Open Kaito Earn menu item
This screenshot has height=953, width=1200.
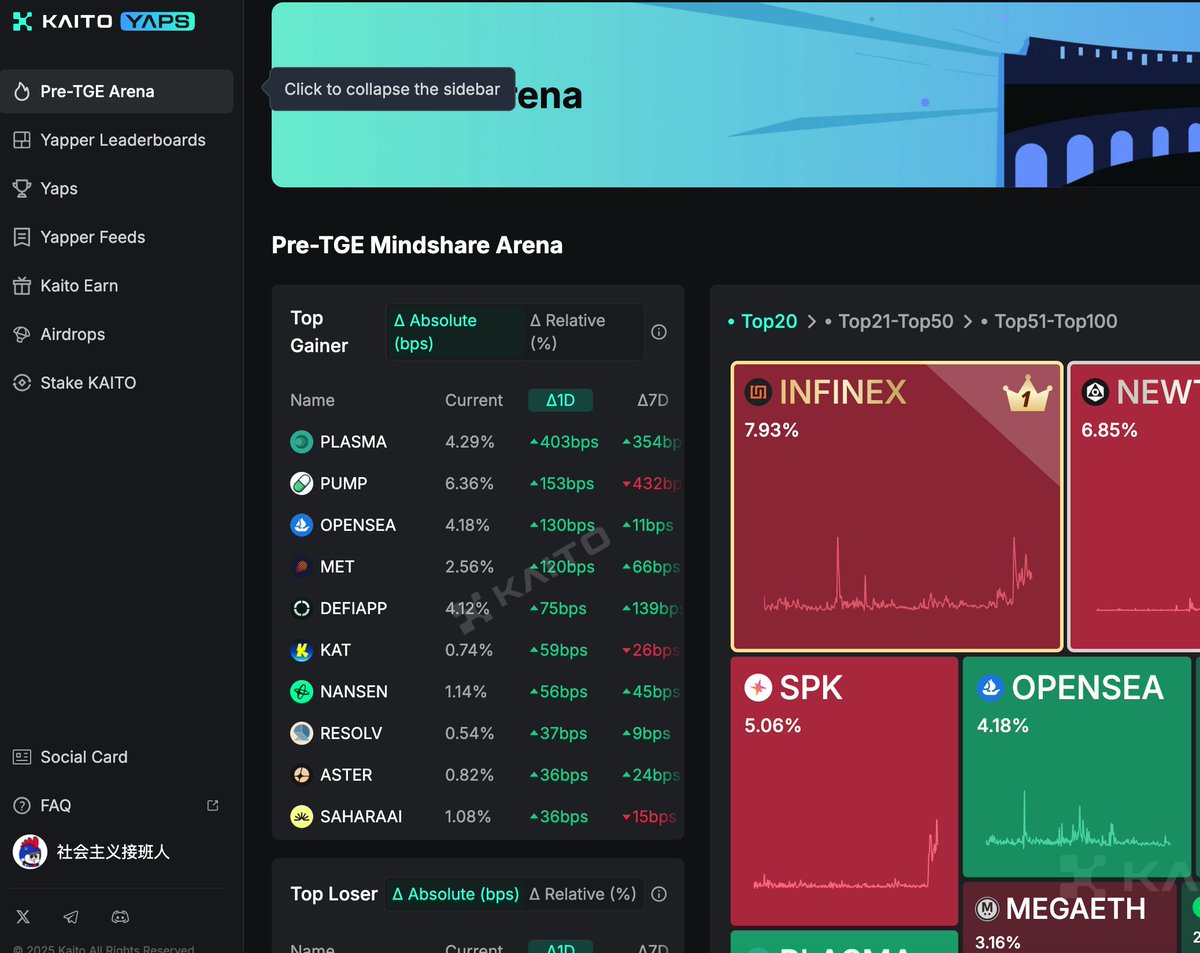[117, 286]
